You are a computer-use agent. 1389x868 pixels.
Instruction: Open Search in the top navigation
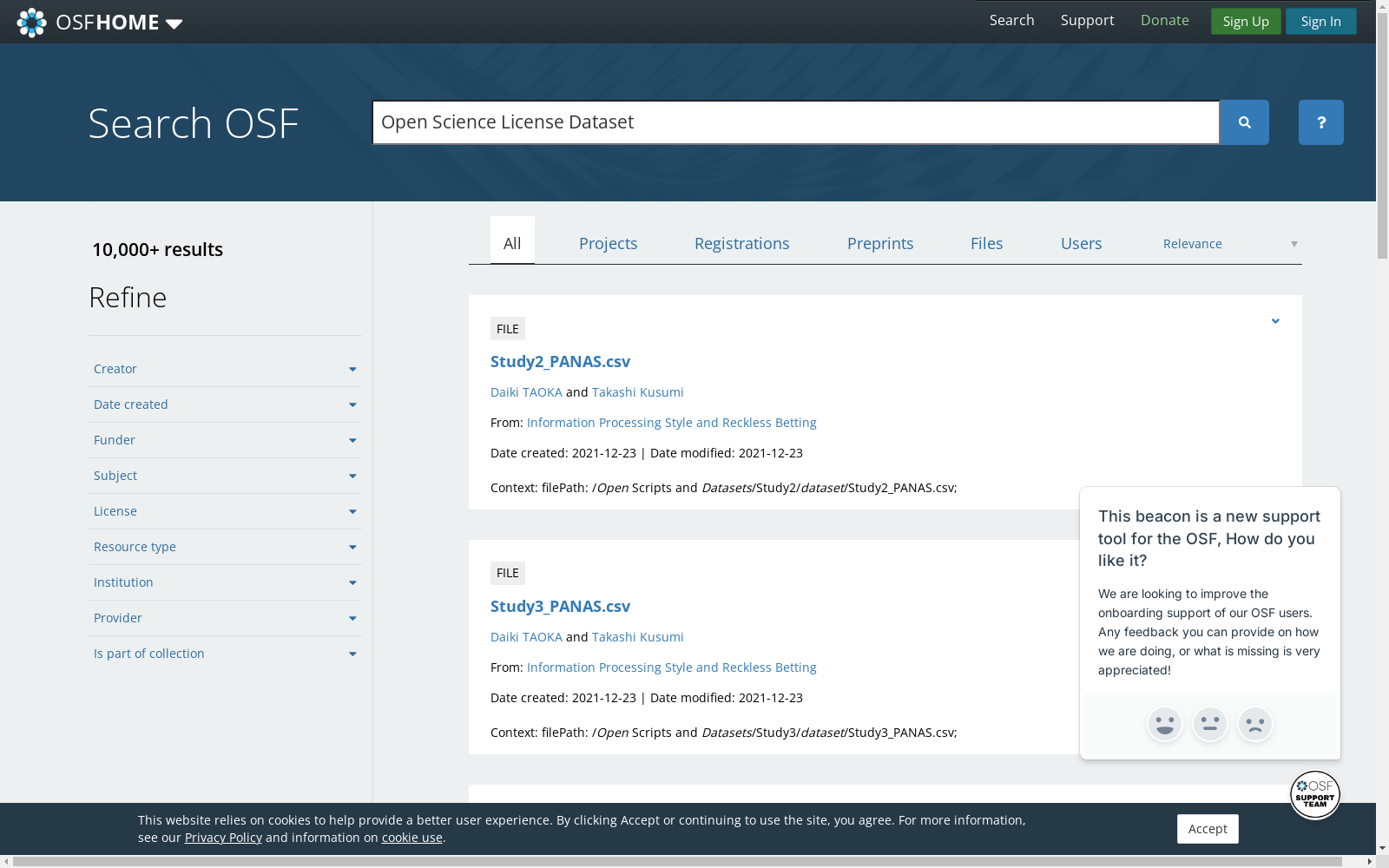point(1012,20)
